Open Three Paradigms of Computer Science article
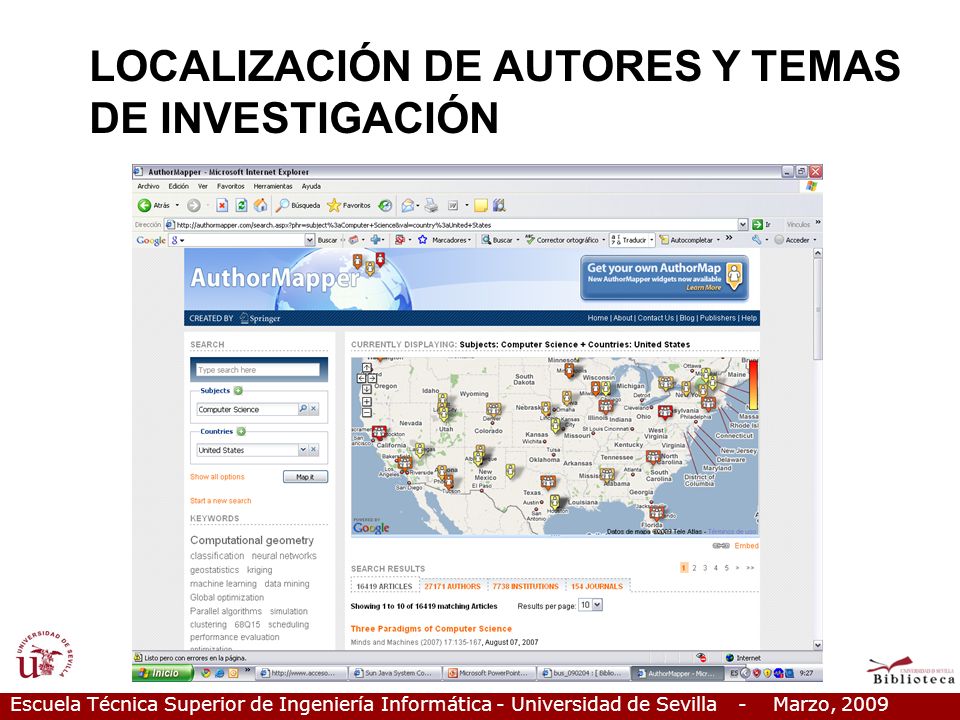This screenshot has width=960, height=720. 431,629
